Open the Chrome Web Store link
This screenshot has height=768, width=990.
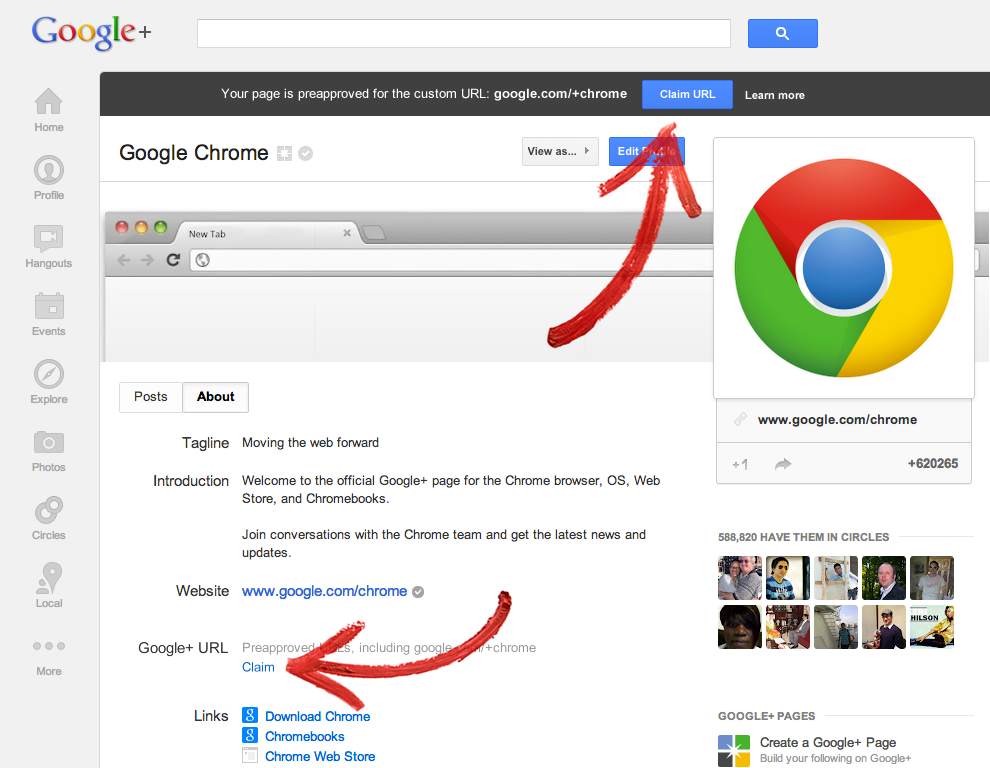tap(320, 757)
